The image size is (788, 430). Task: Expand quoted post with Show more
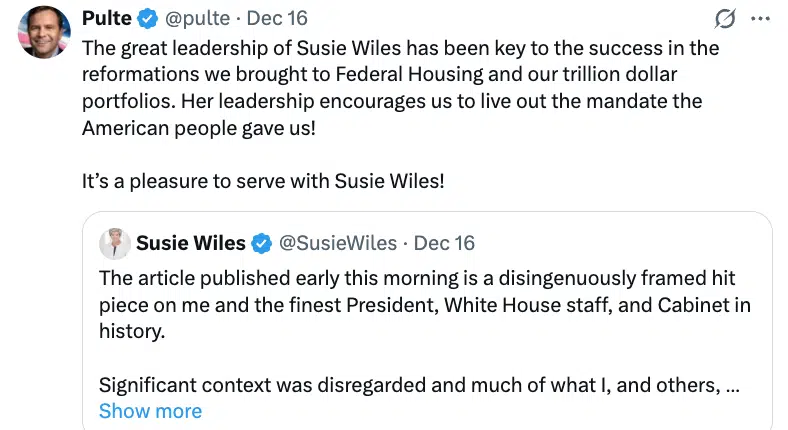pyautogui.click(x=150, y=411)
